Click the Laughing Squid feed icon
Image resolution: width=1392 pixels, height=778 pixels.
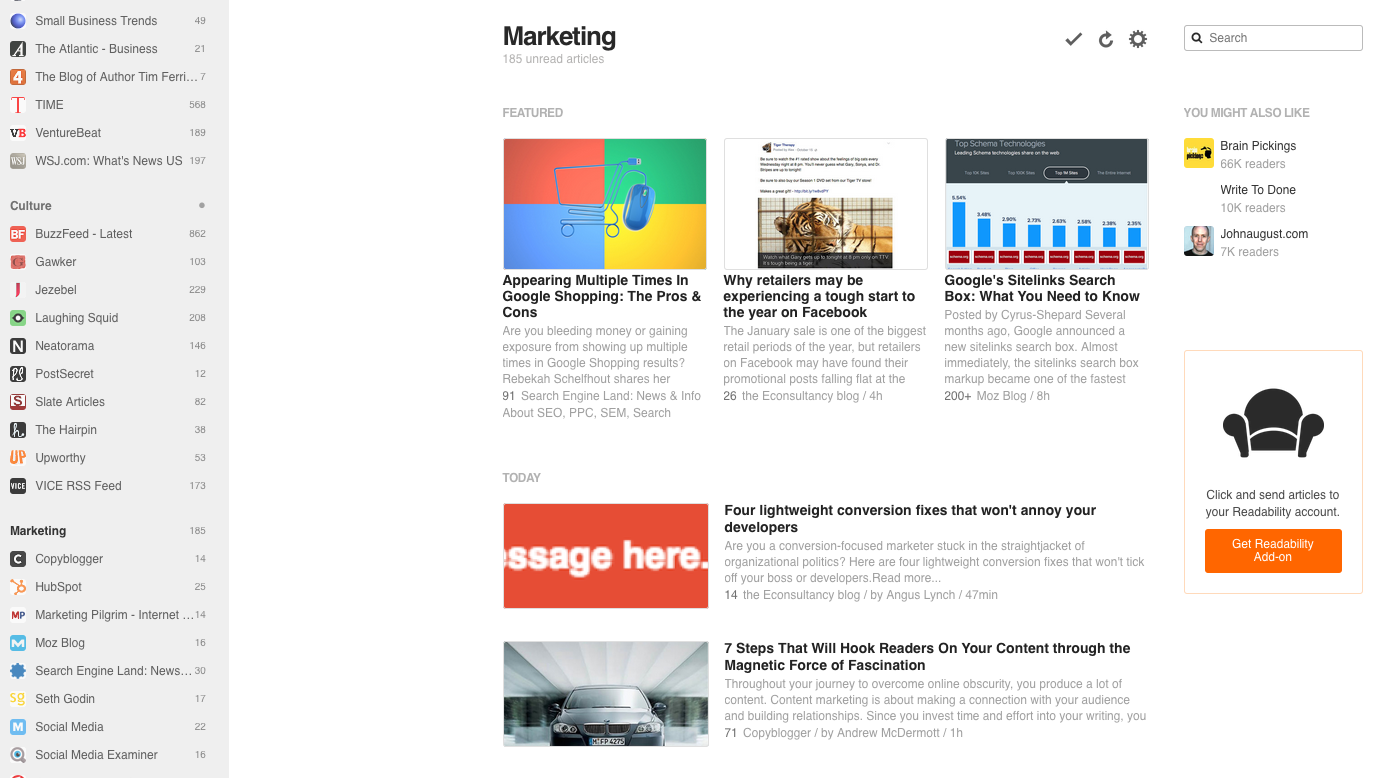click(18, 318)
